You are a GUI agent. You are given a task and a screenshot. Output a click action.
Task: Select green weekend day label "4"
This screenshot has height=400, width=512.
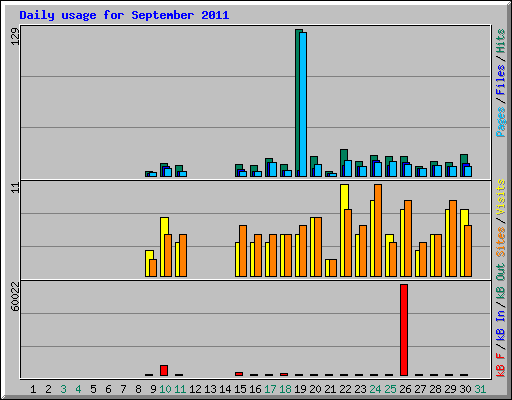click(x=78, y=389)
